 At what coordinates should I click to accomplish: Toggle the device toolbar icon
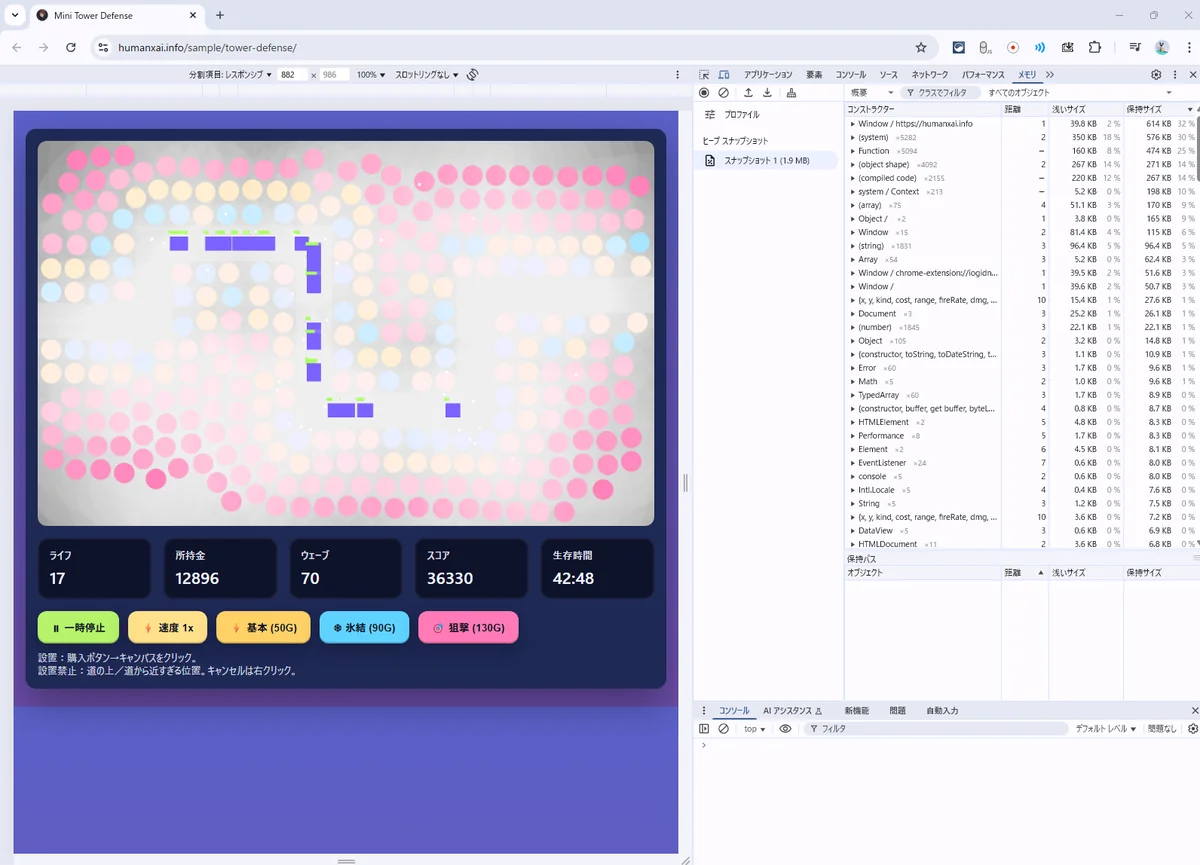(x=724, y=75)
